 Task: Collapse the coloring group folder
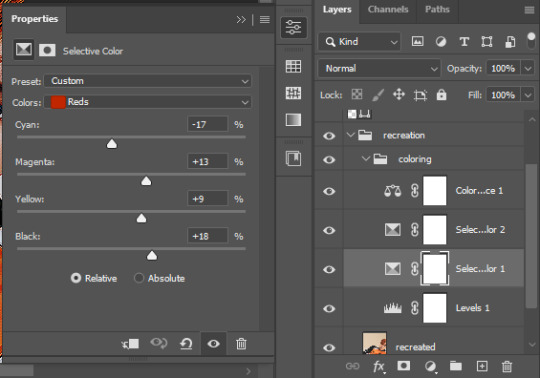(366, 159)
